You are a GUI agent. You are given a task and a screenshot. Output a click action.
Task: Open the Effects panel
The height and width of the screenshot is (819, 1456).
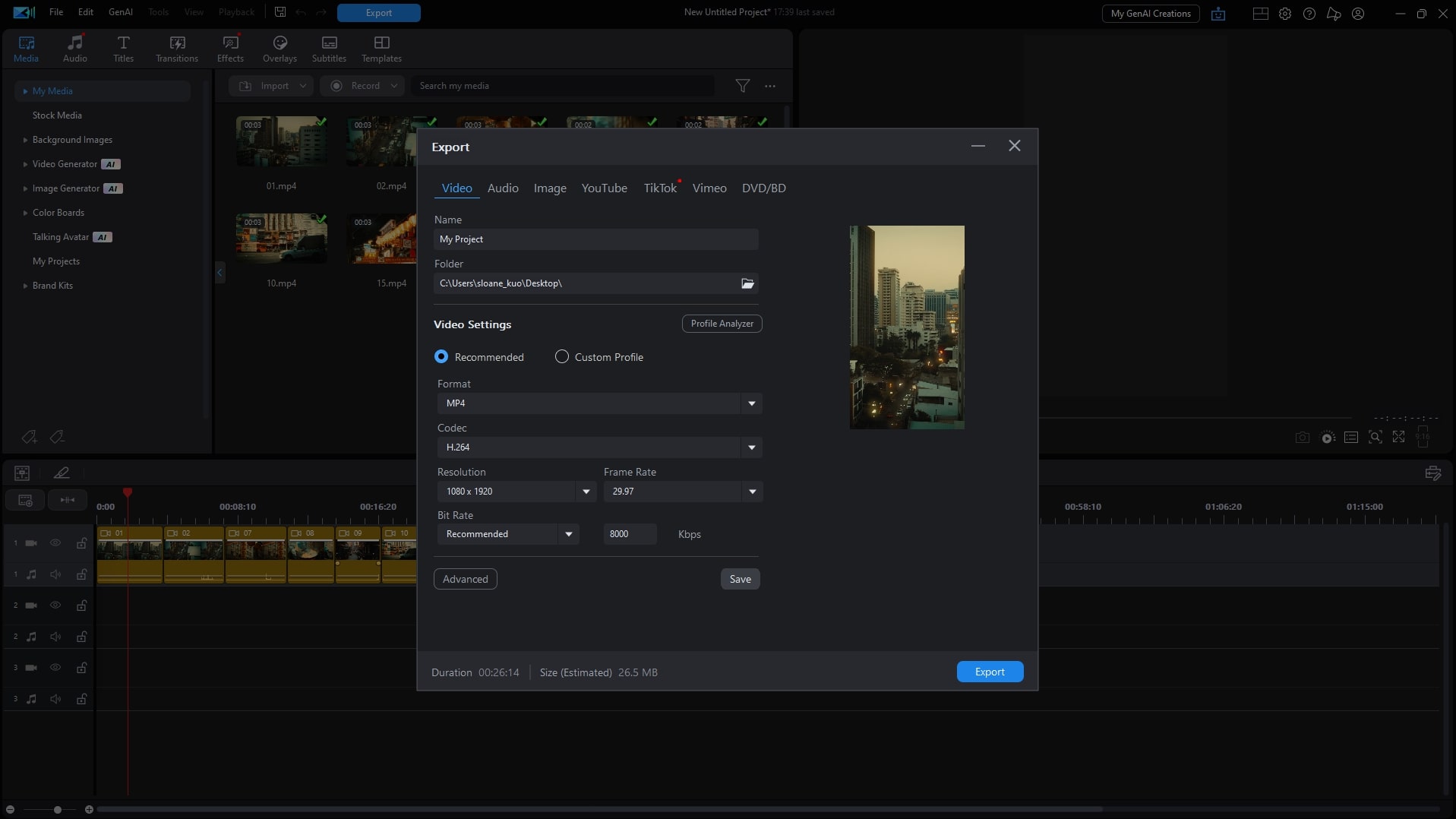pyautogui.click(x=230, y=48)
